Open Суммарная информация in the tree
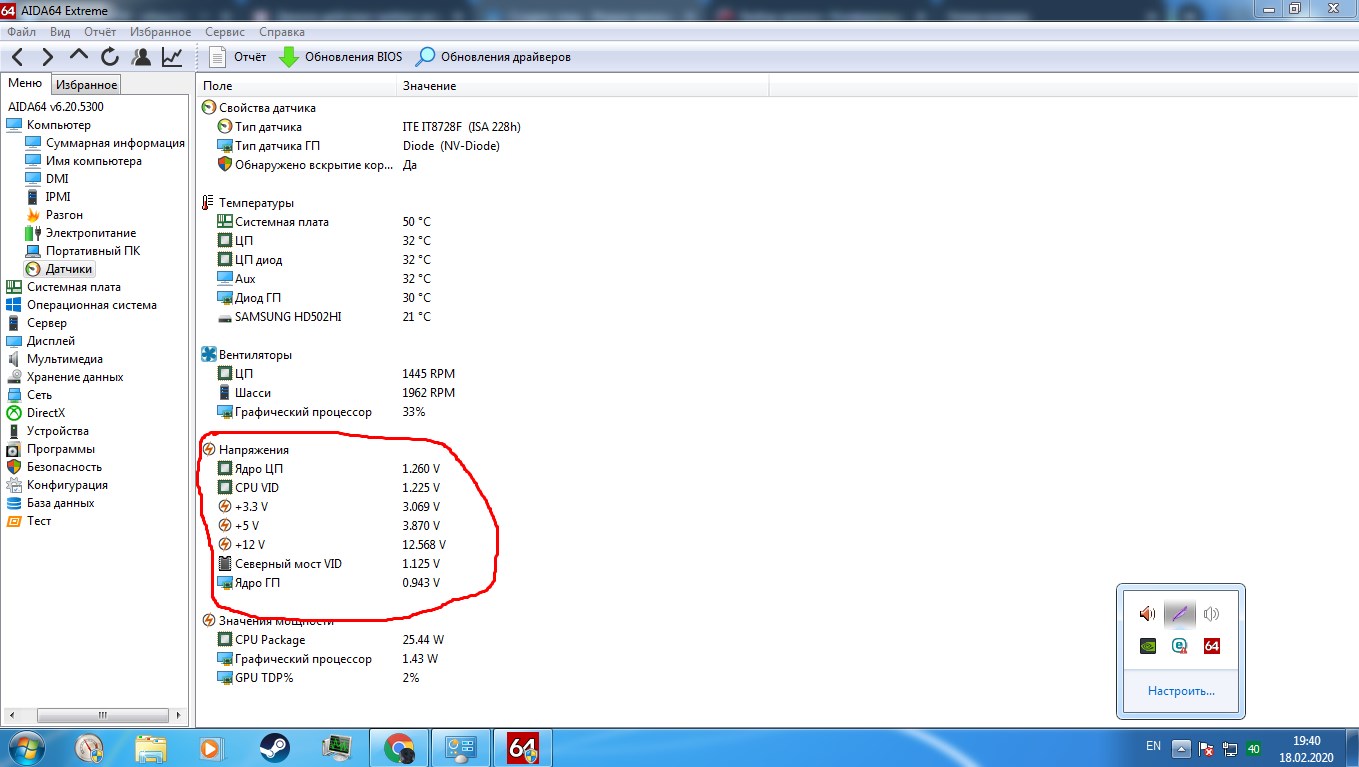 tap(105, 143)
